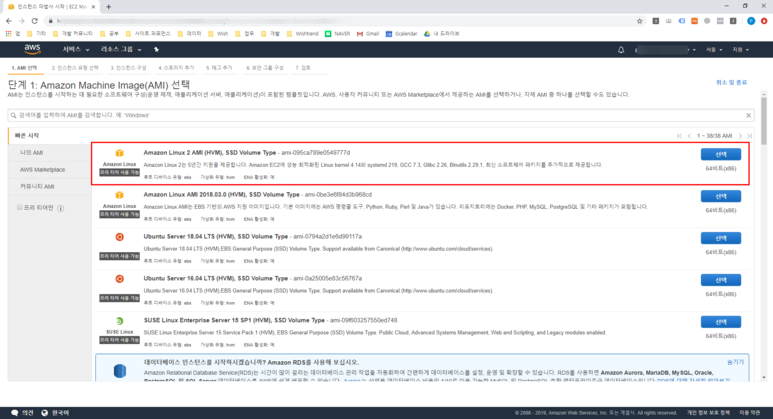Click 선택 for Ubuntu Server 18.04 LTS
The image size is (773, 419).
pyautogui.click(x=721, y=238)
